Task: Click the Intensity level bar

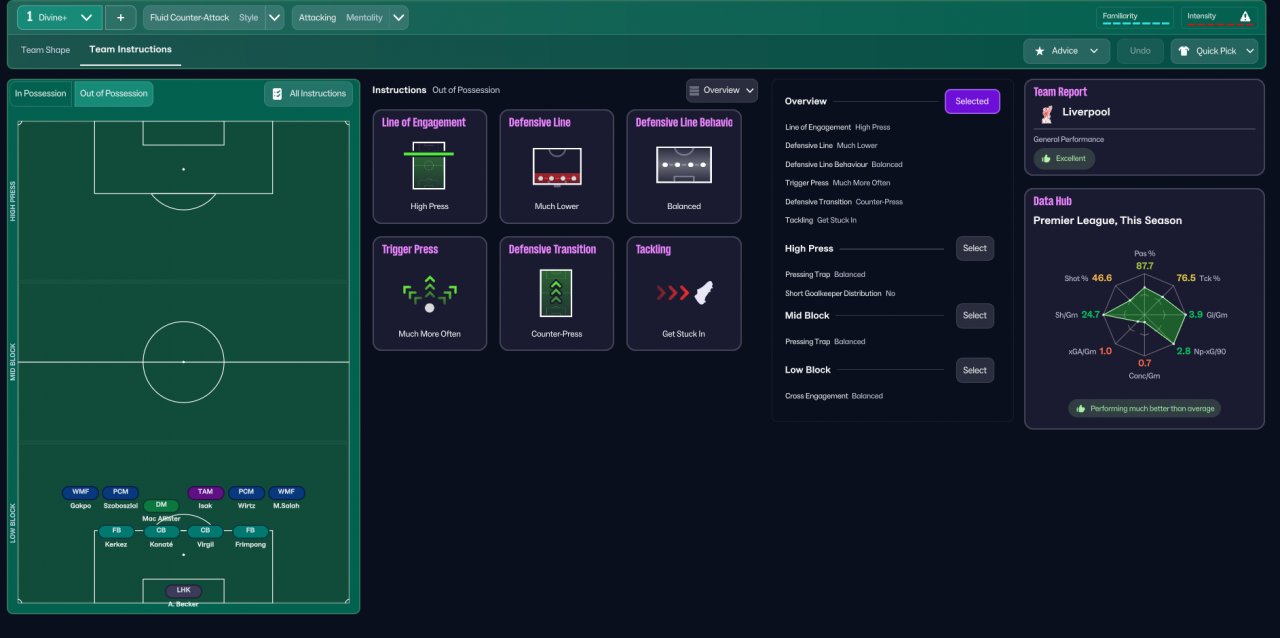Action: (1218, 24)
